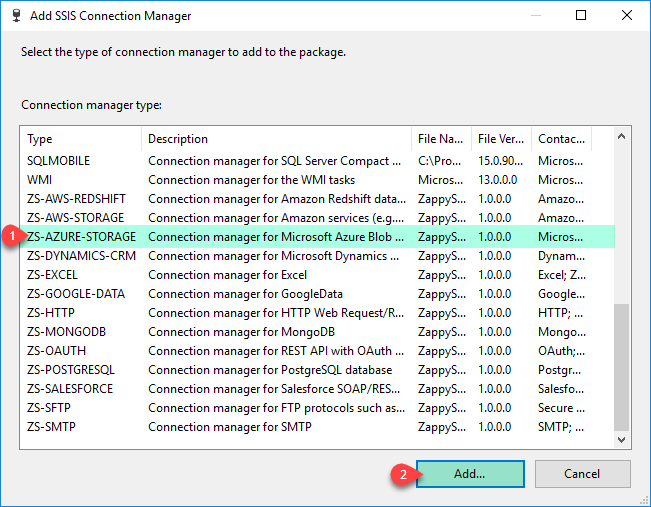Click the Add... button
Image resolution: width=651 pixels, height=507 pixels.
[x=470, y=474]
